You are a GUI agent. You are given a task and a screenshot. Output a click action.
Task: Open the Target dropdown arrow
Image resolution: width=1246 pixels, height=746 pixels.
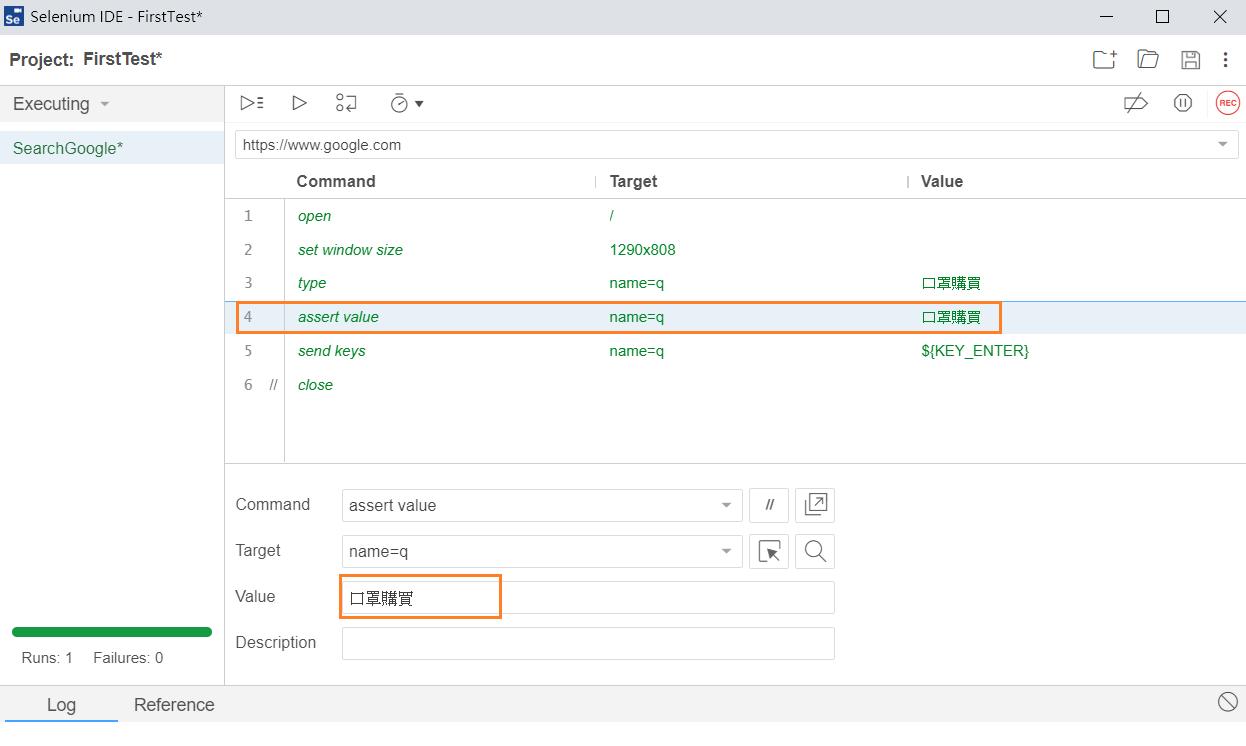point(726,552)
